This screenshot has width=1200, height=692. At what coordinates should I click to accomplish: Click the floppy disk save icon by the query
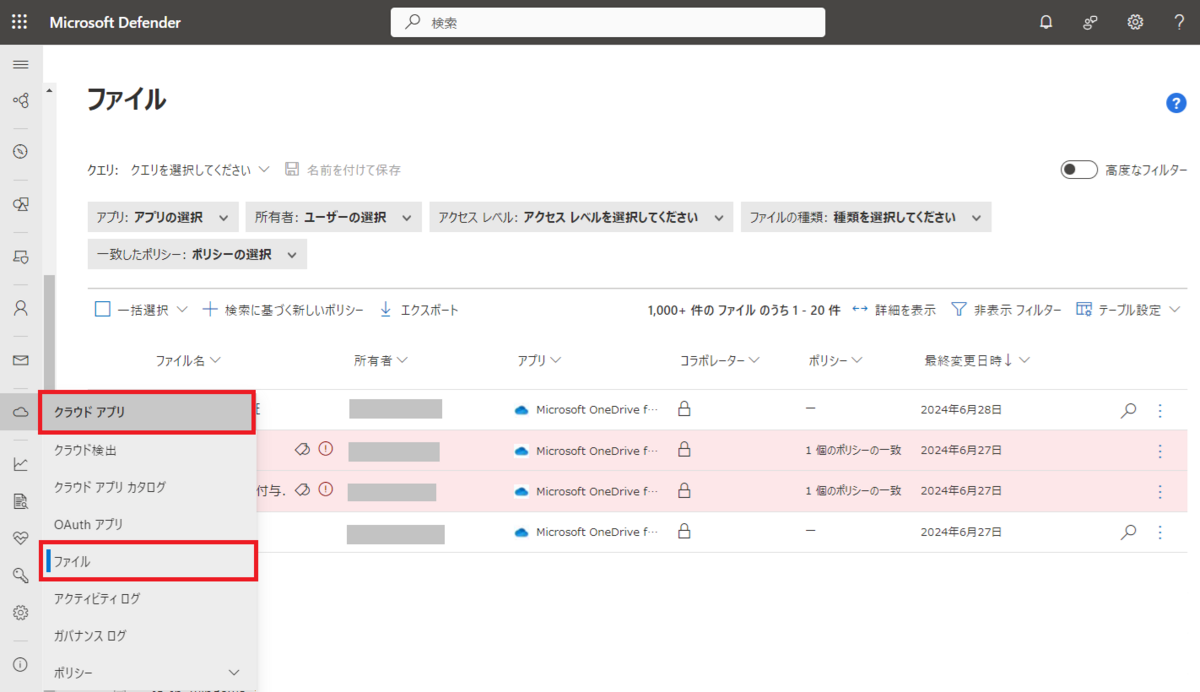292,169
